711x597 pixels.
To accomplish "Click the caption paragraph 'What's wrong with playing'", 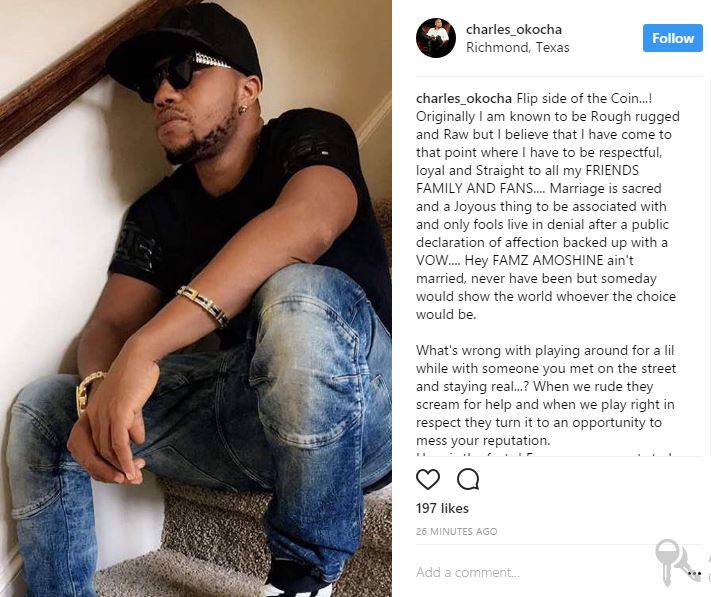I will pyautogui.click(x=546, y=395).
